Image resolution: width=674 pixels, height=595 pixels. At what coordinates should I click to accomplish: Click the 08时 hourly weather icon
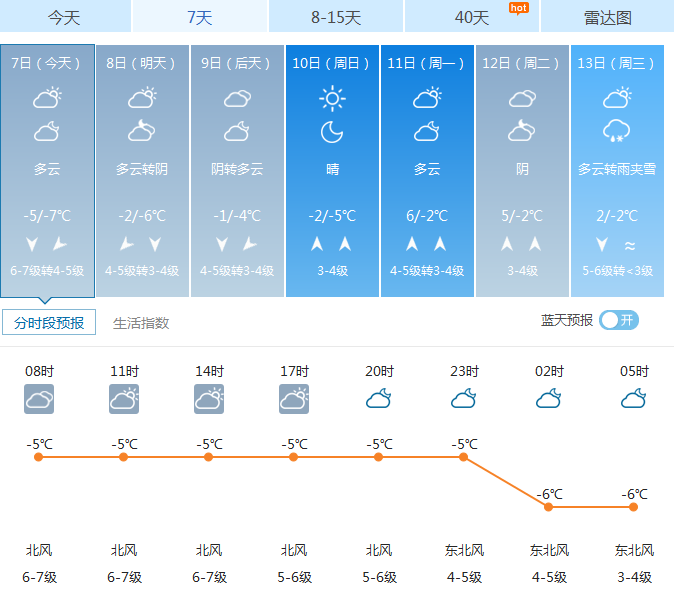coord(39,399)
